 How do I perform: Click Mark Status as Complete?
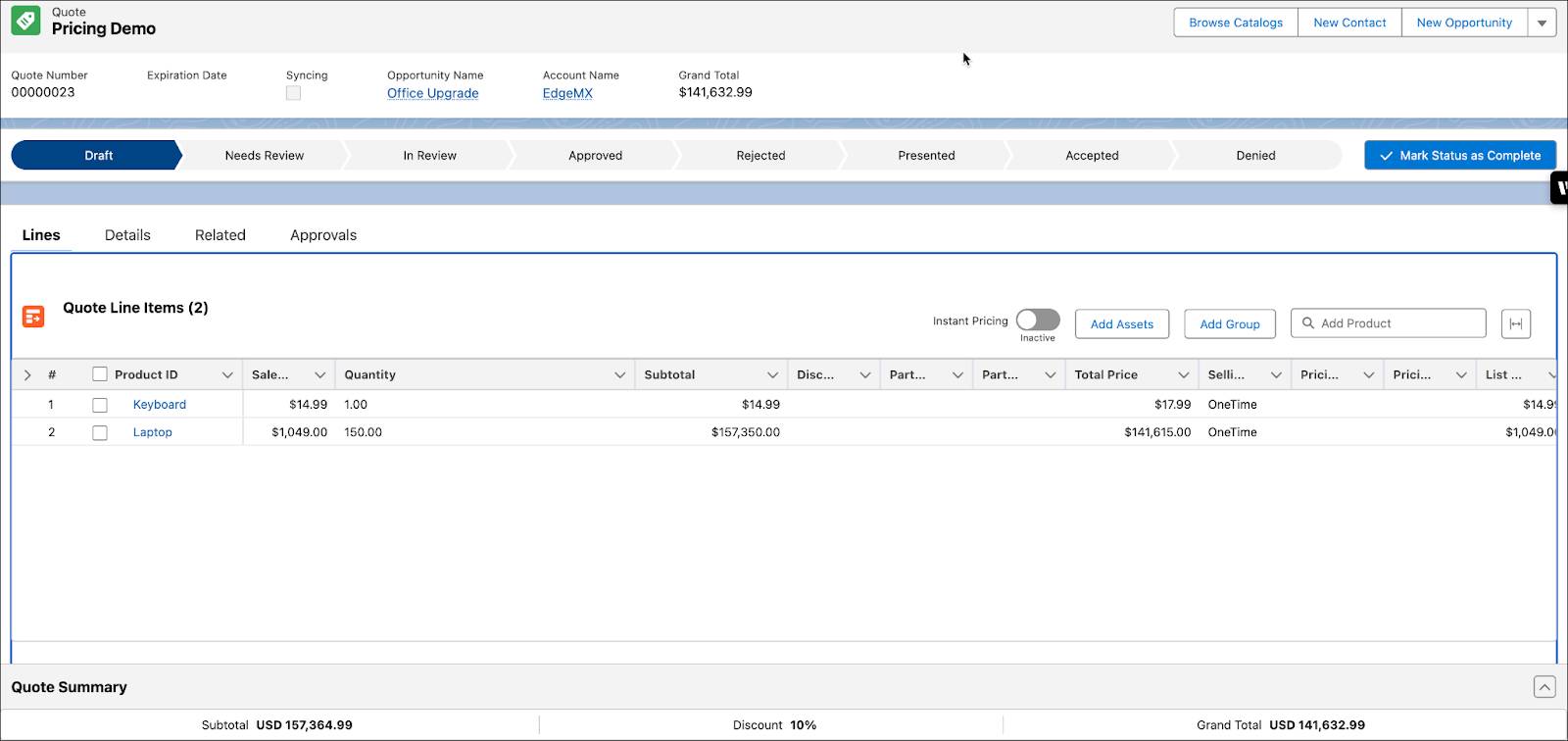[x=1460, y=155]
